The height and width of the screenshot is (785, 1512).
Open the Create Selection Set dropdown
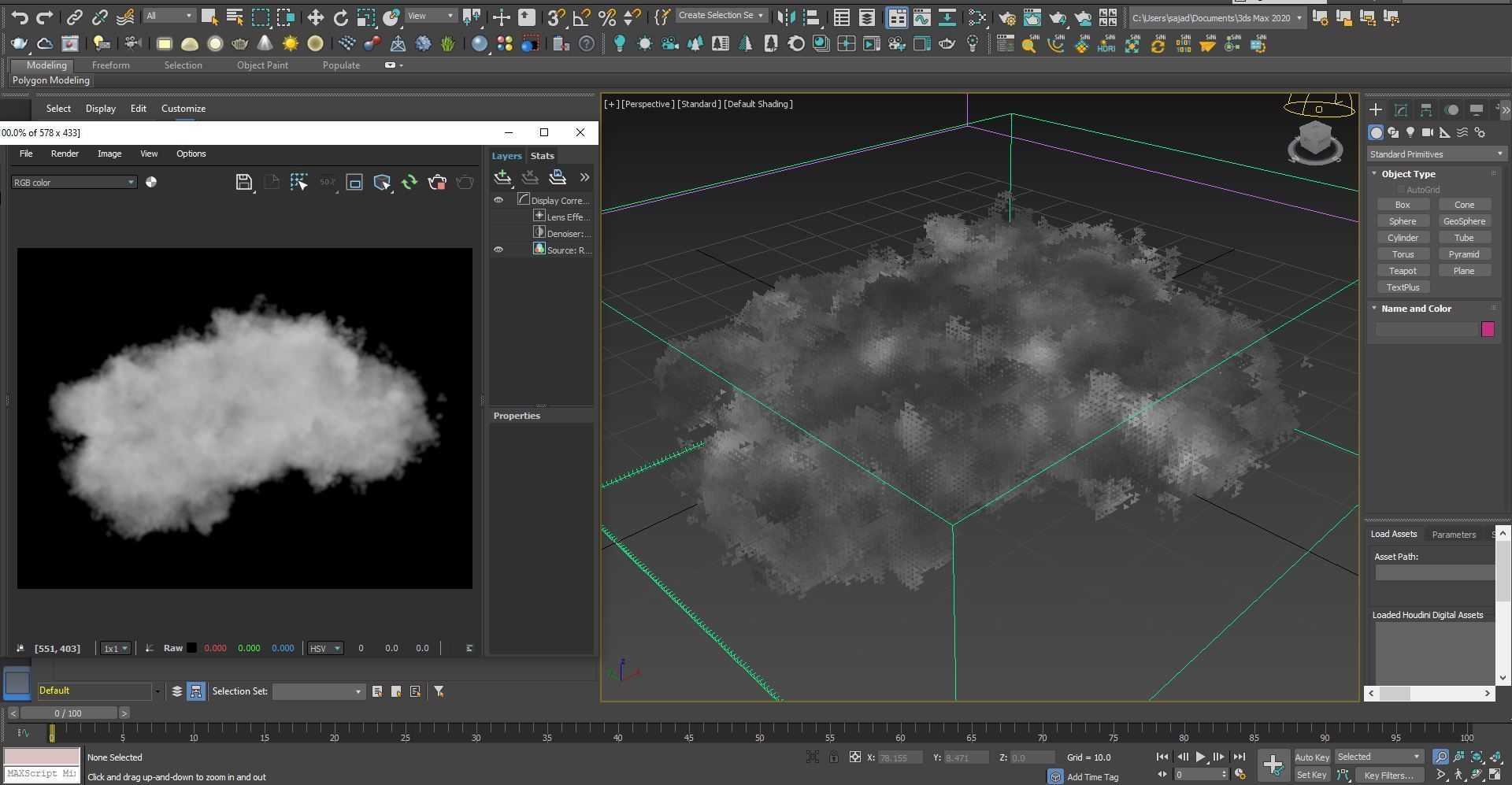click(721, 16)
